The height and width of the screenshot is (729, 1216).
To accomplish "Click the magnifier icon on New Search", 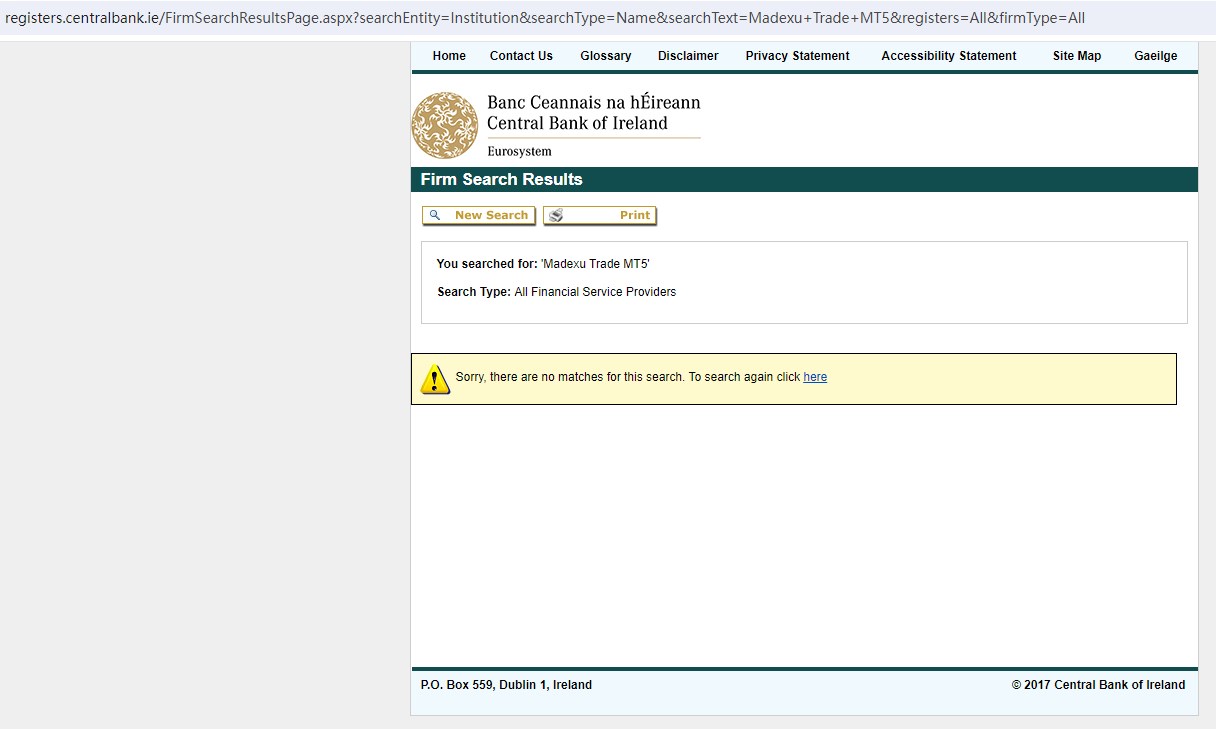I will (435, 215).
